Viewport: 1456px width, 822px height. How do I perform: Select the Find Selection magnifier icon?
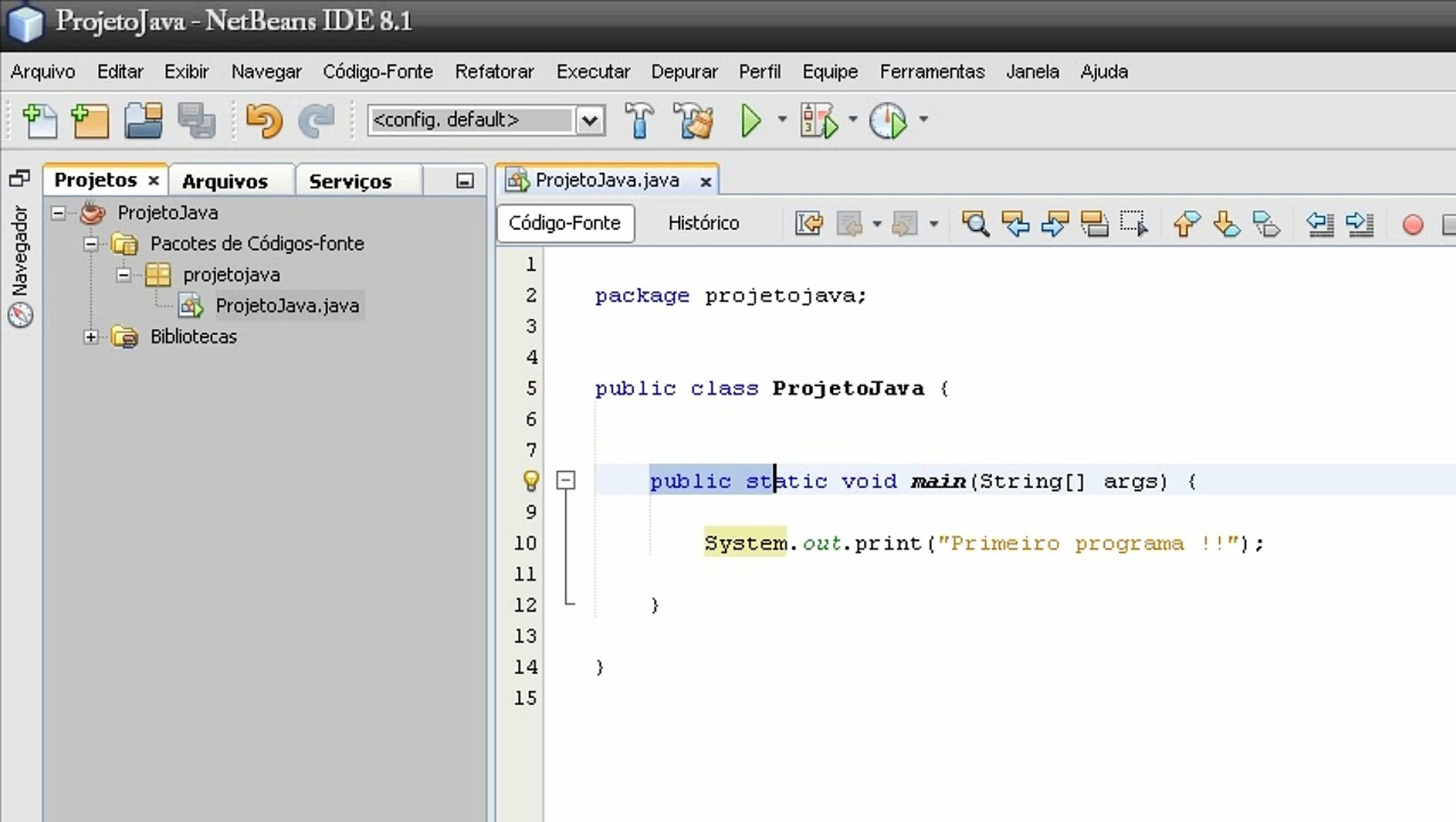pyautogui.click(x=976, y=224)
